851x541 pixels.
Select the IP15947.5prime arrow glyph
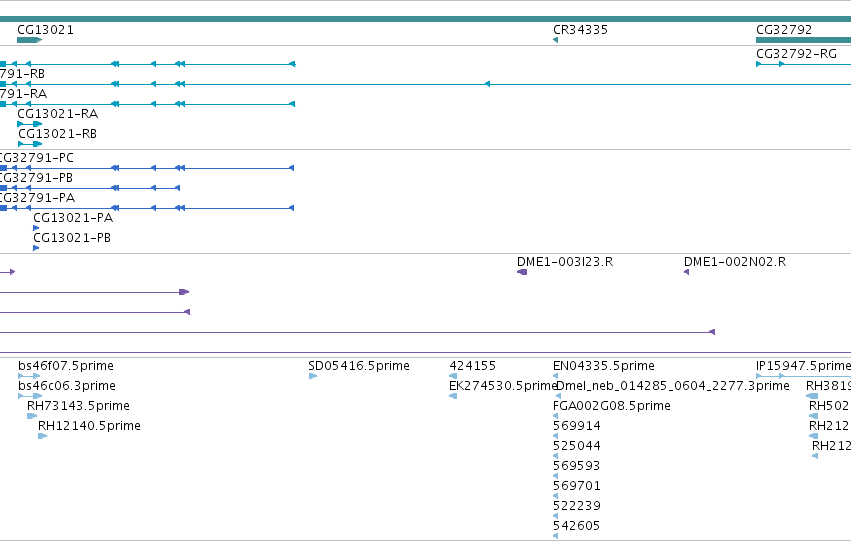pos(803,376)
